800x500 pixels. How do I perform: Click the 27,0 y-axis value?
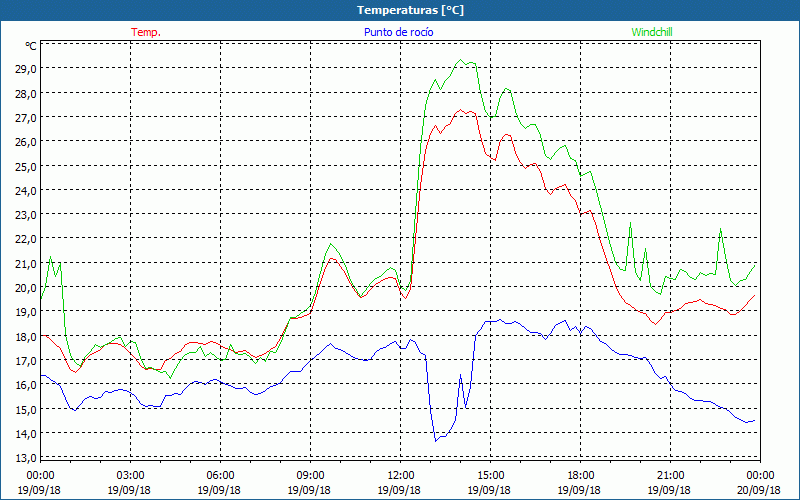tap(26, 118)
